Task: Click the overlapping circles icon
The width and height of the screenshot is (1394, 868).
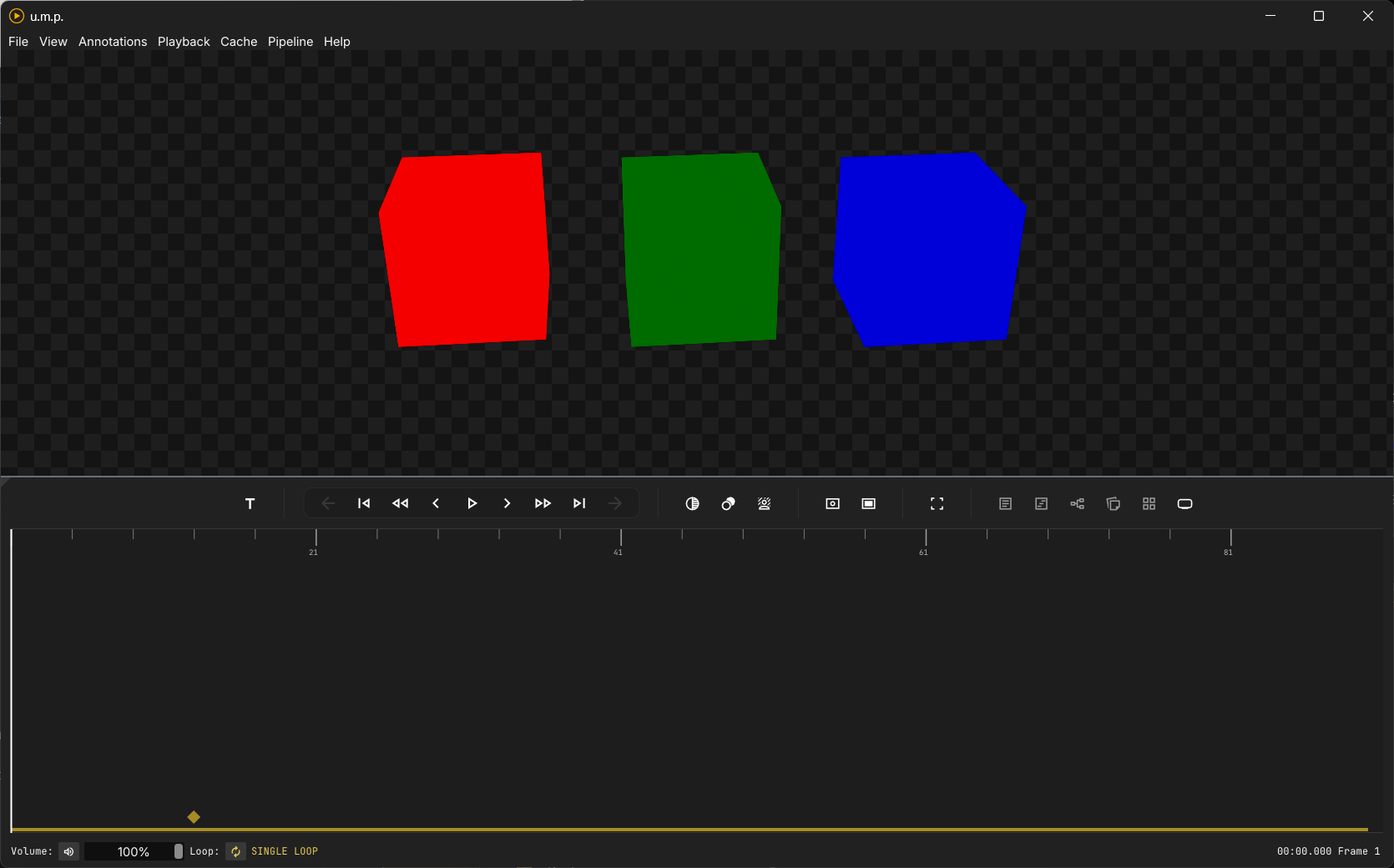Action: tap(728, 503)
